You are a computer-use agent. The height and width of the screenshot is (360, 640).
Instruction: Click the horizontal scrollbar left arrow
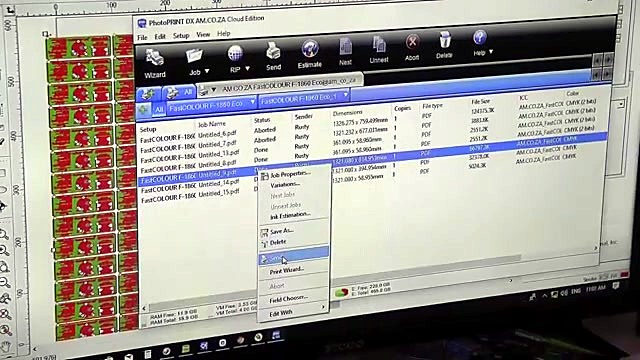144,308
